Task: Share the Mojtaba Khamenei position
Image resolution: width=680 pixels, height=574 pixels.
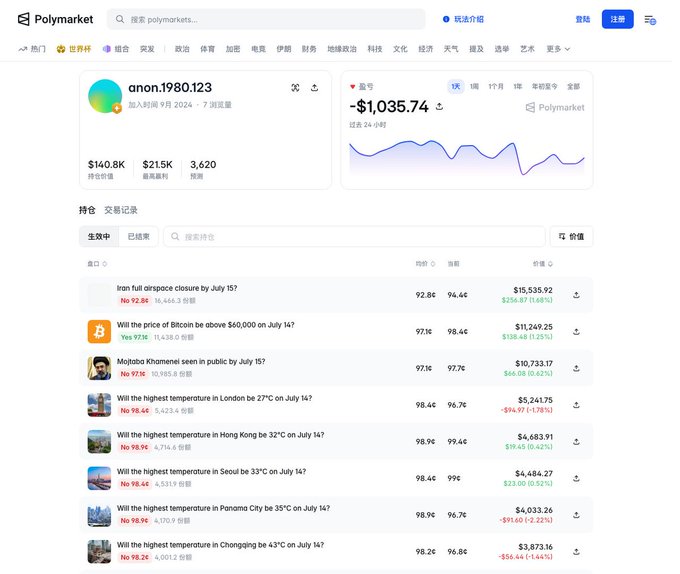Action: (x=576, y=368)
